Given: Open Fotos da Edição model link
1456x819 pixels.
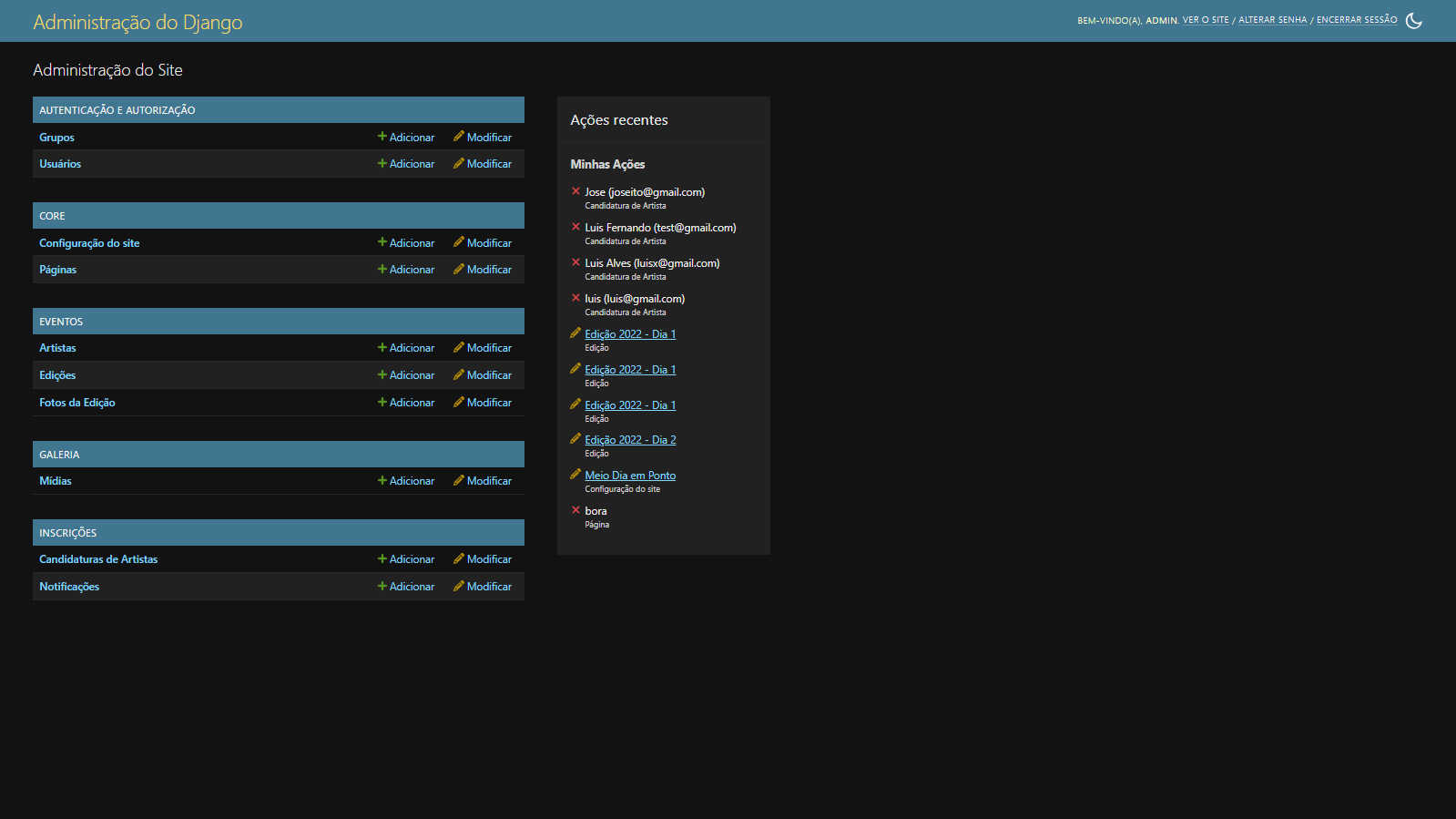Looking at the screenshot, I should point(76,403).
